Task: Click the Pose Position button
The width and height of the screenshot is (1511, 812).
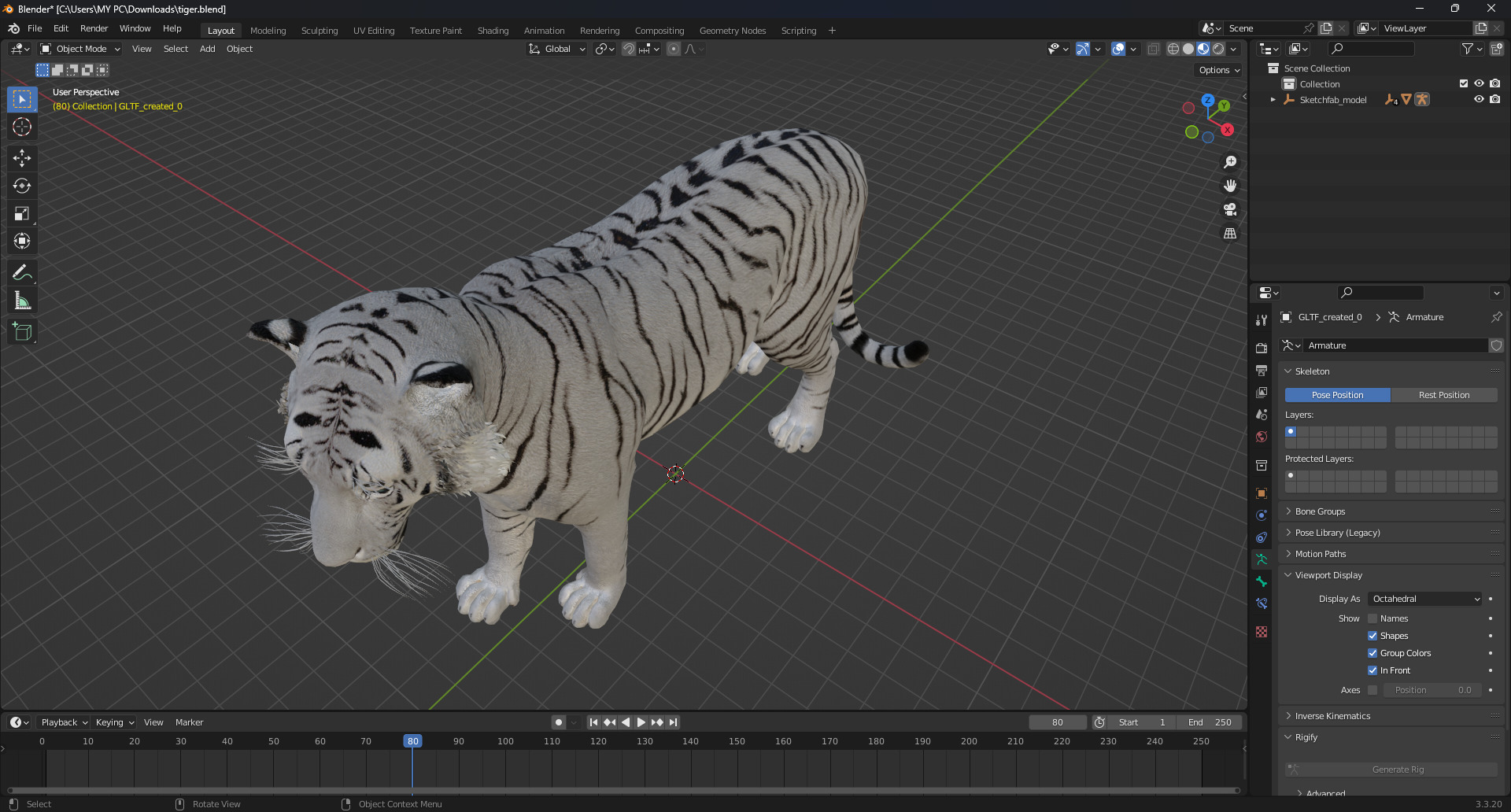Action: [x=1338, y=395]
